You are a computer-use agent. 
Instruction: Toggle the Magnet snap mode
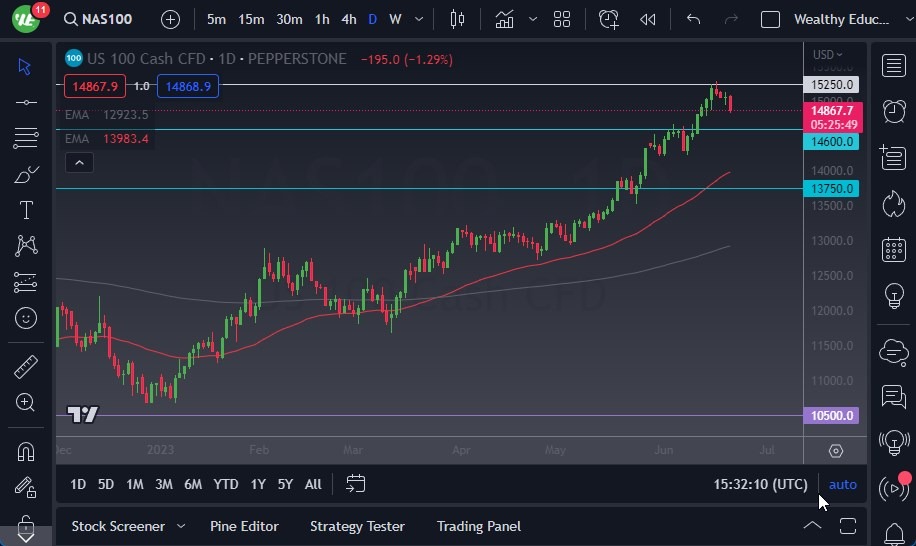click(x=26, y=451)
